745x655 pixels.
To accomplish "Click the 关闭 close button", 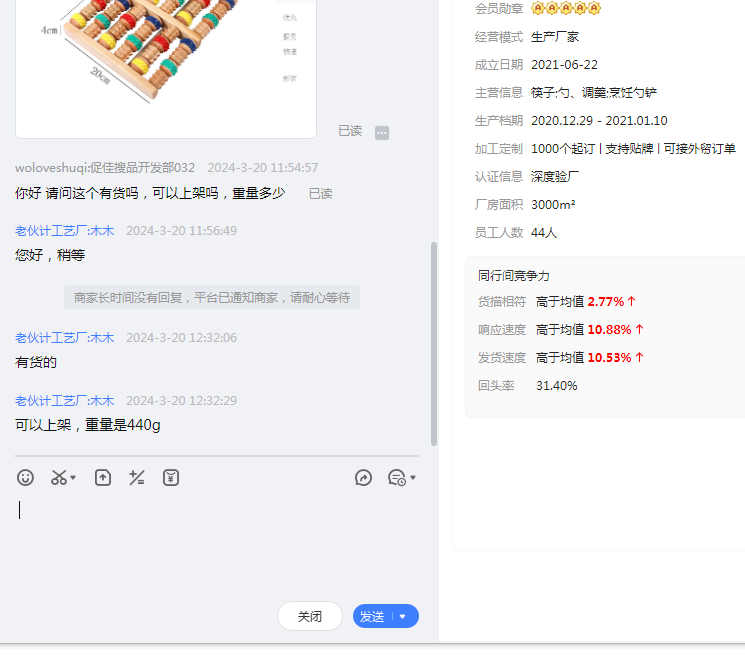I will coord(310,617).
